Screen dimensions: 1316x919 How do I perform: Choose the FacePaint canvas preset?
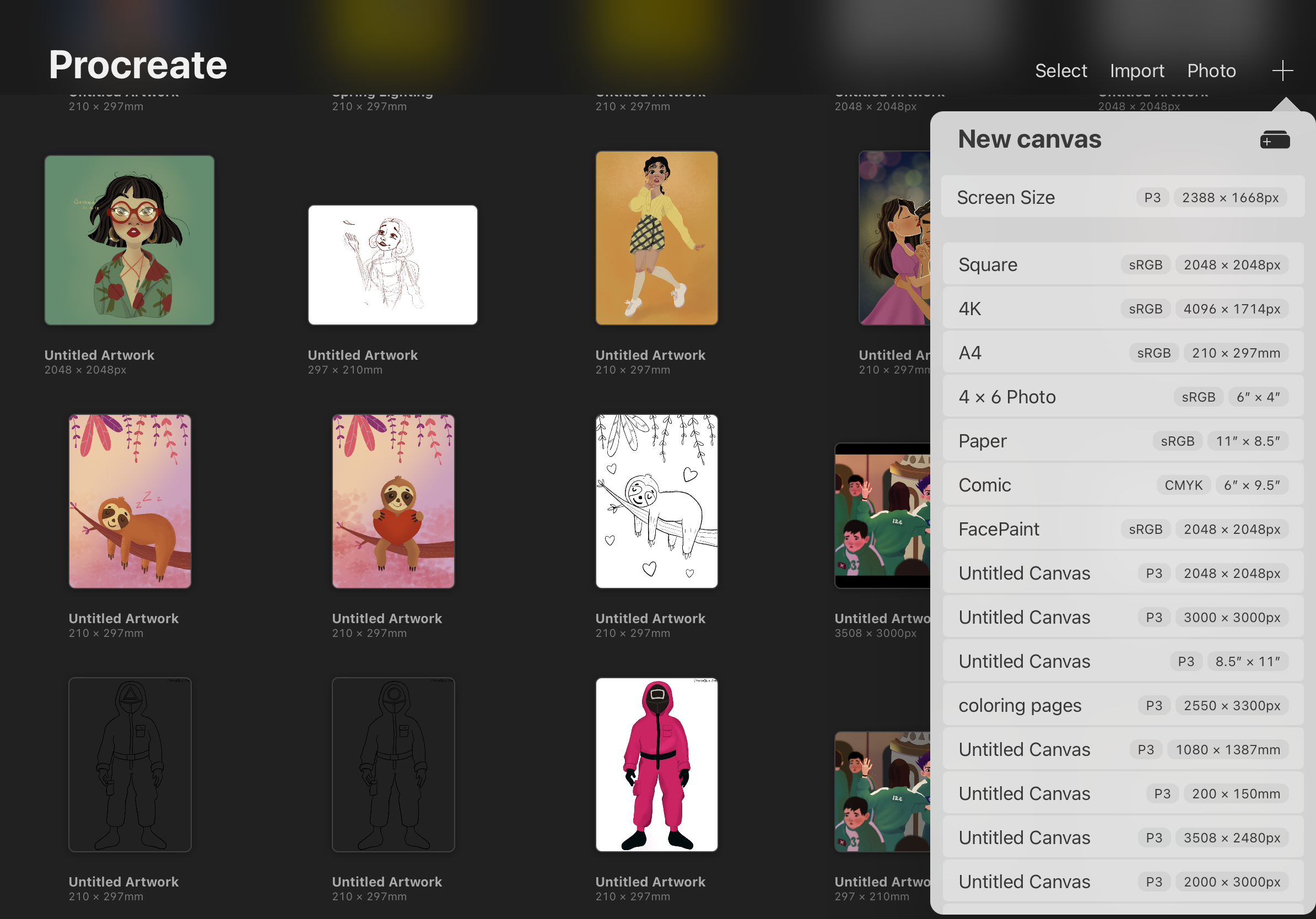(1123, 529)
